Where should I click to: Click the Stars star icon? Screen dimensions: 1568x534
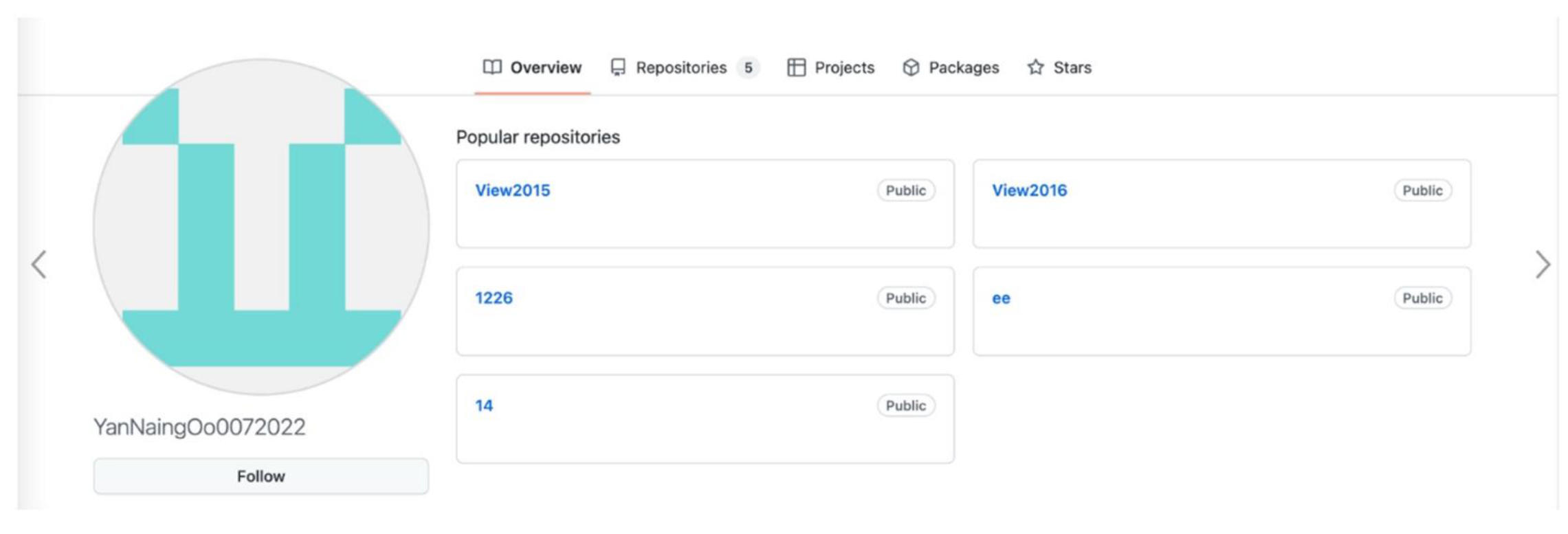[1035, 67]
